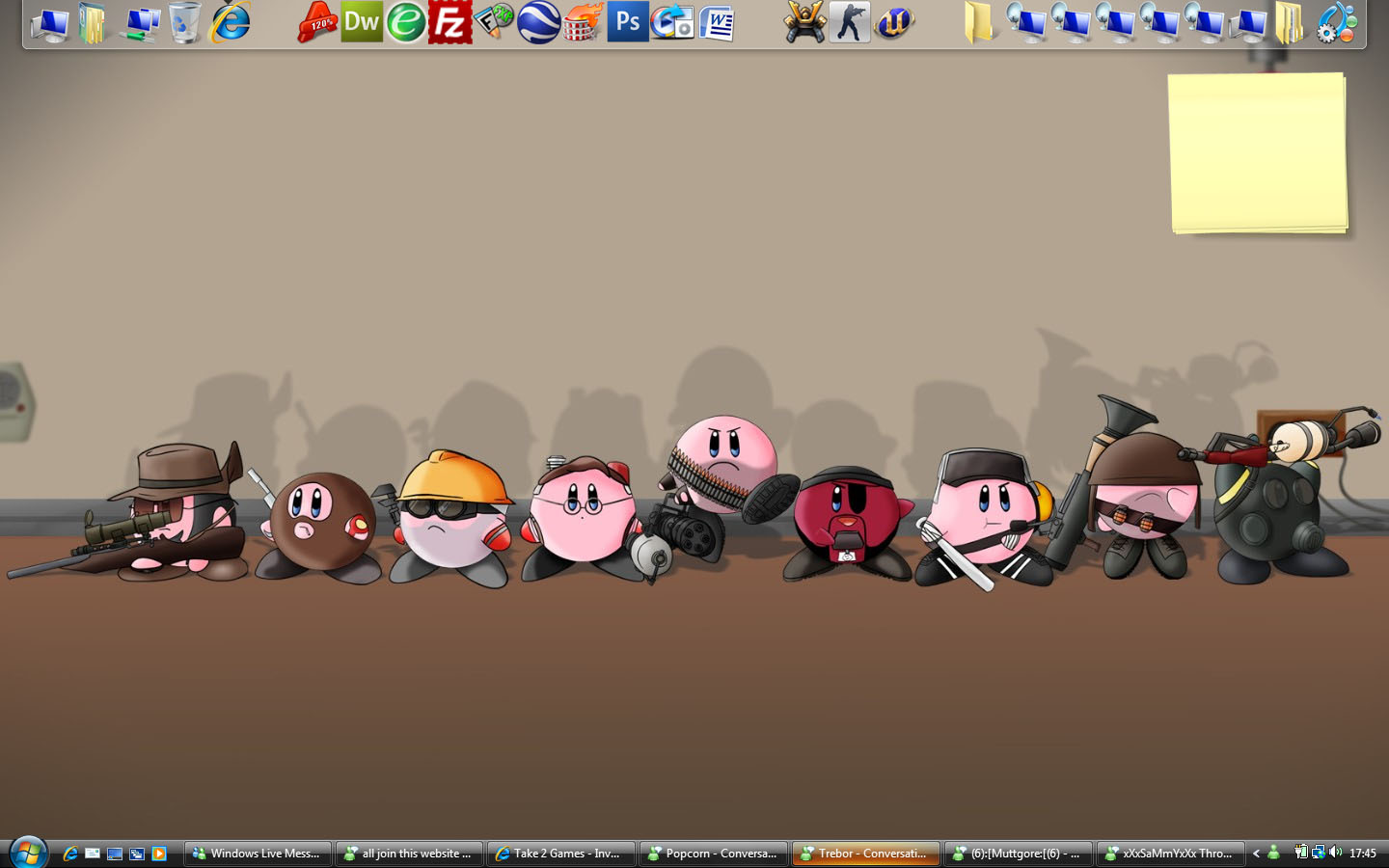
Task: Open the mail envelope Quick Launch icon
Action: click(x=93, y=854)
